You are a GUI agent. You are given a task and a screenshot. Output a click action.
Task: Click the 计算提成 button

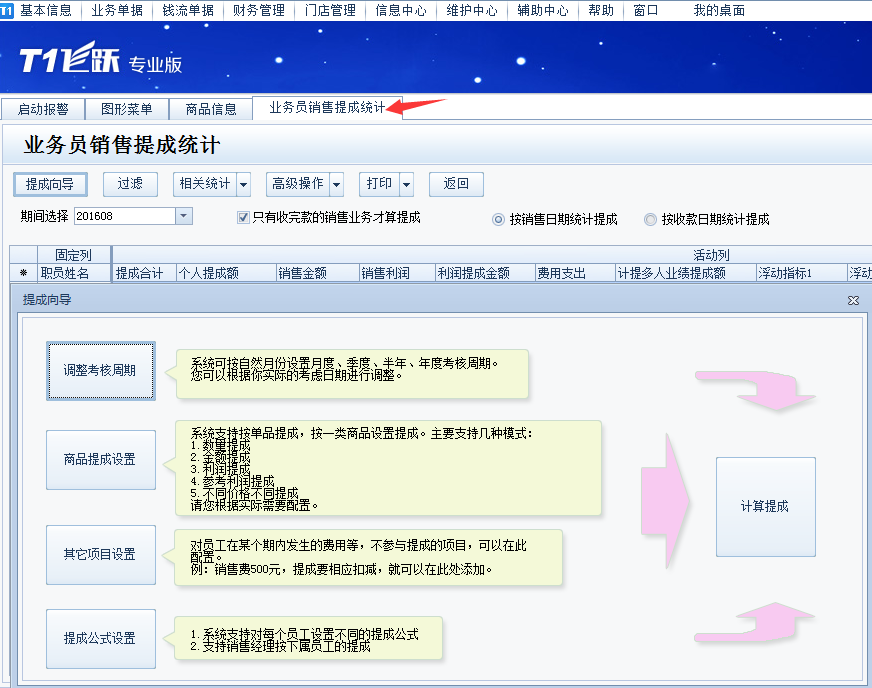(765, 506)
